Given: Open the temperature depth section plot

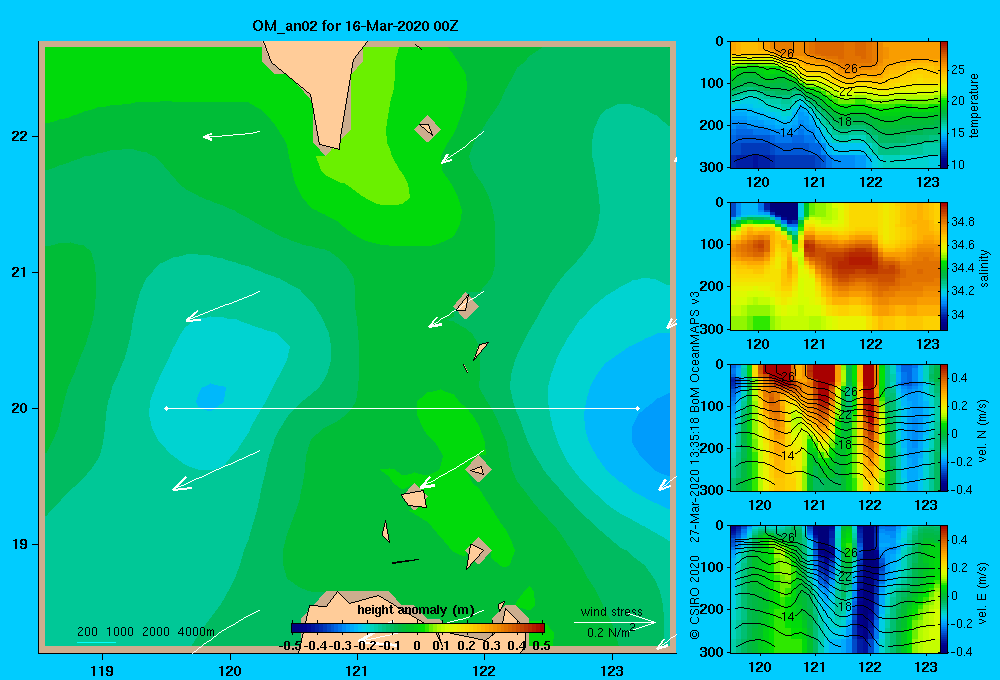Looking at the screenshot, I should point(834,105).
